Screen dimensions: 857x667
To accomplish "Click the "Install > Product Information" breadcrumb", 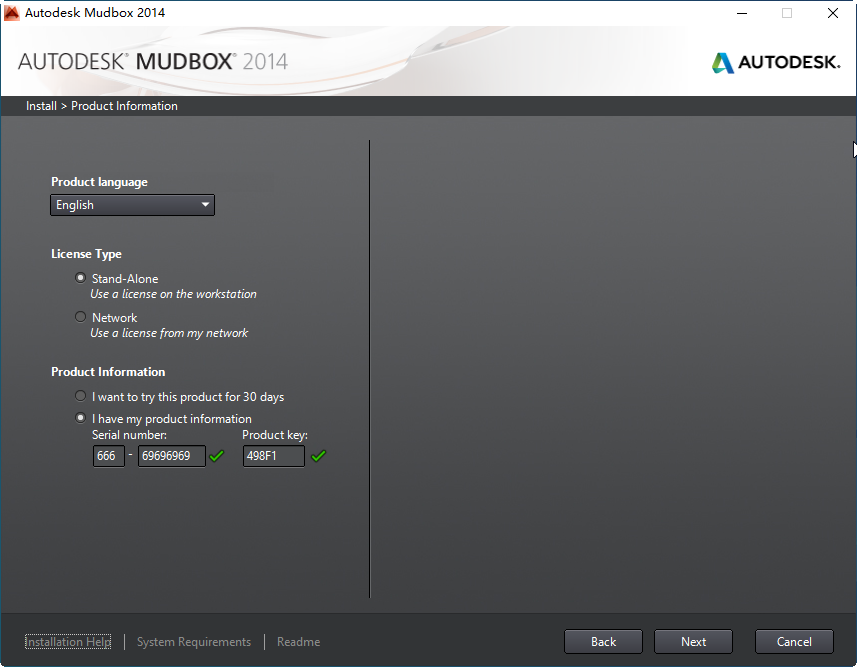I will [x=102, y=106].
